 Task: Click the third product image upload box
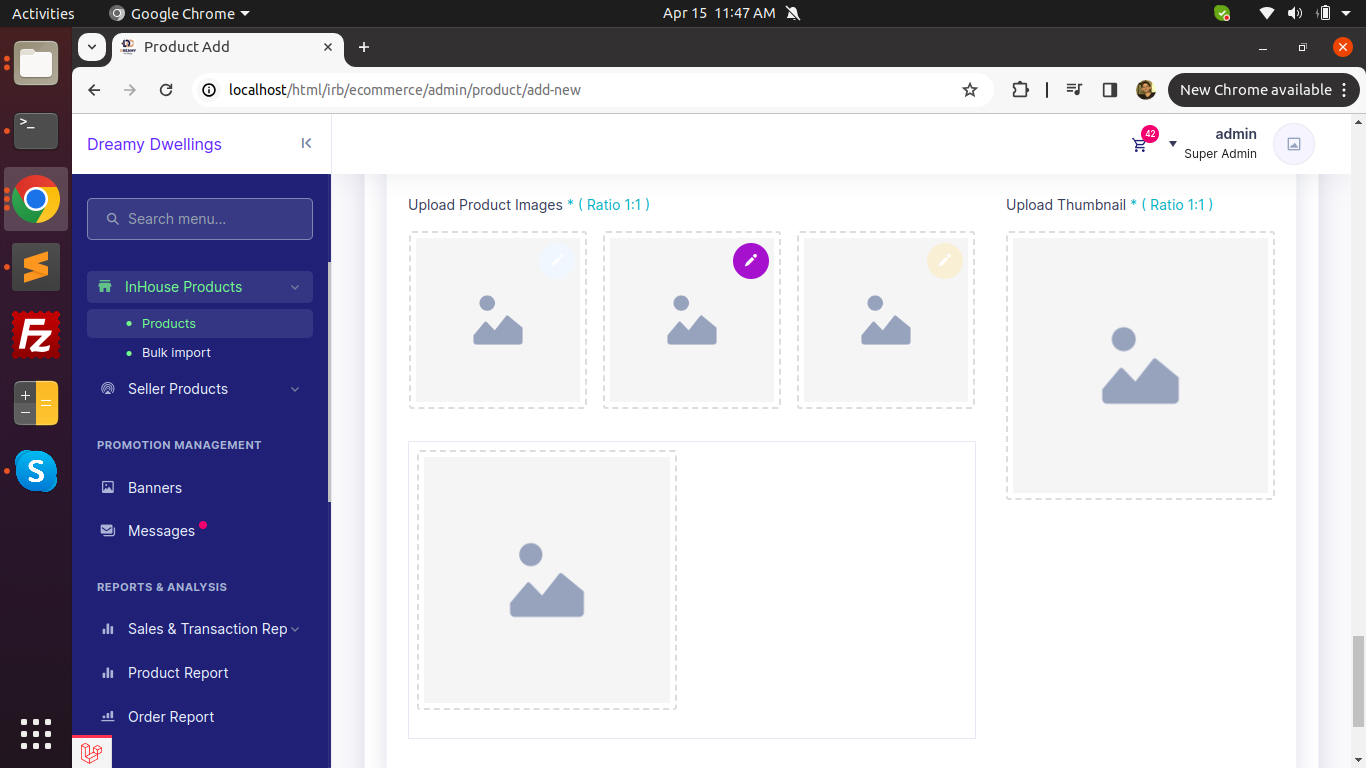(x=886, y=320)
